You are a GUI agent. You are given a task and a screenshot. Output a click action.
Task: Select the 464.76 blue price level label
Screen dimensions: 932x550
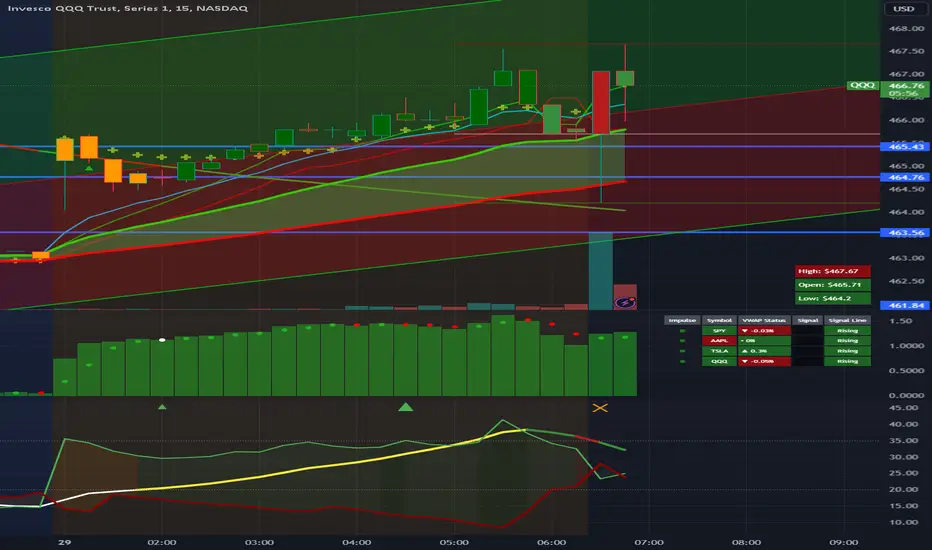coord(905,177)
